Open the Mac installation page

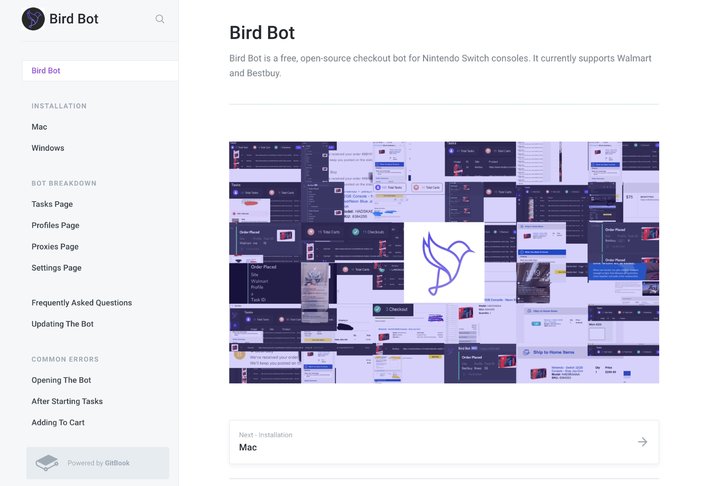pyautogui.click(x=39, y=127)
